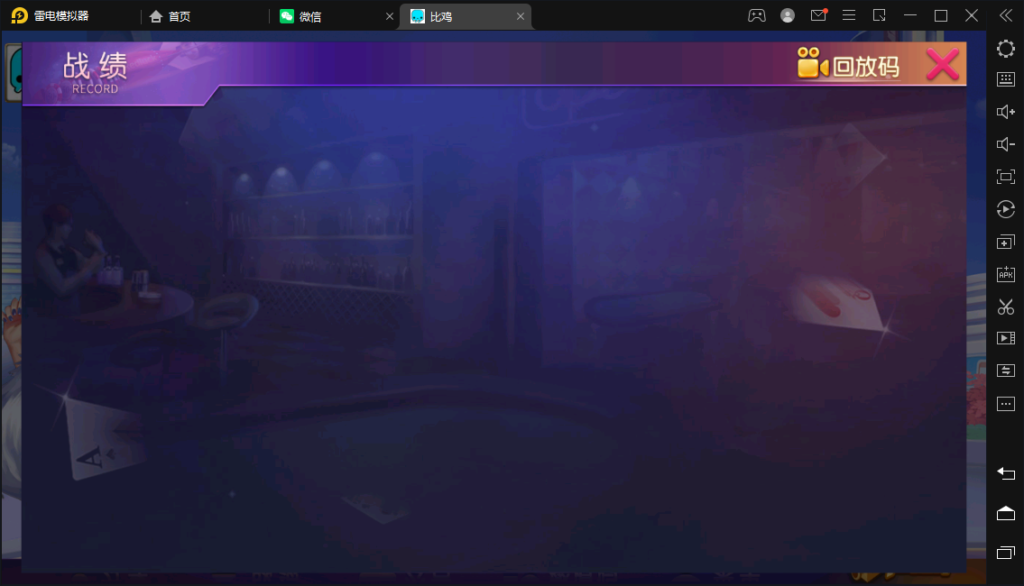The width and height of the screenshot is (1024, 586).
Task: Decrease the emulator volume
Action: [x=1006, y=145]
